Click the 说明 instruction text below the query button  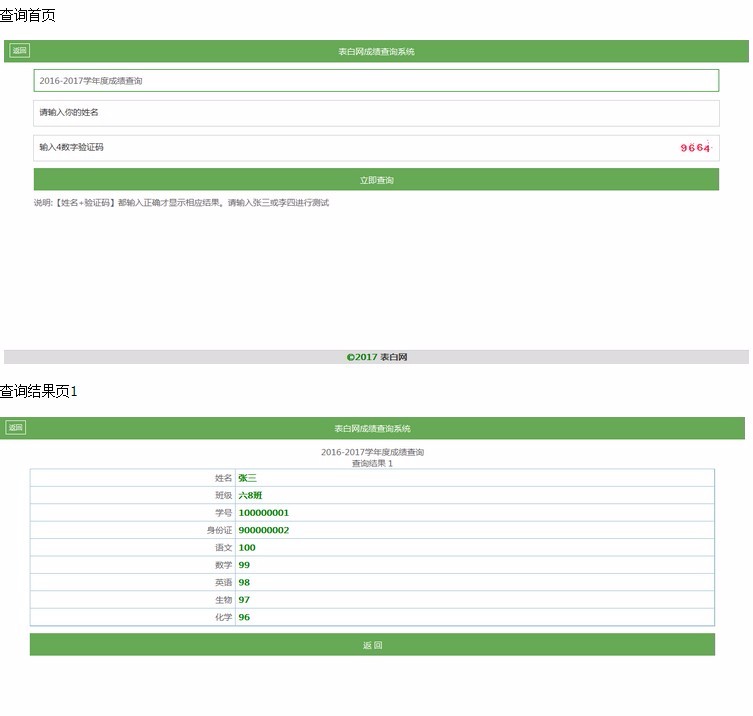click(x=181, y=203)
